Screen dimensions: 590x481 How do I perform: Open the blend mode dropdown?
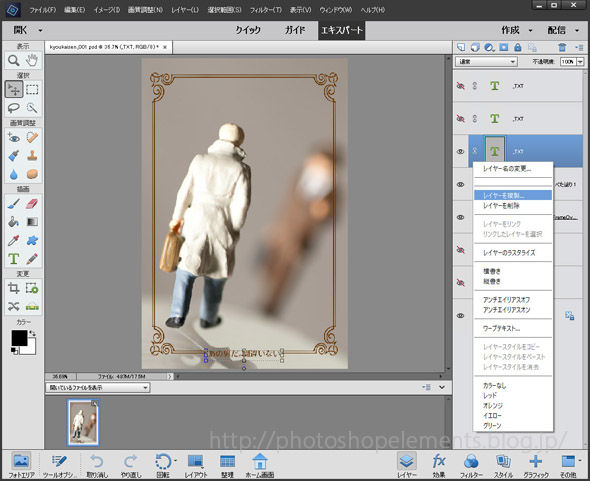pyautogui.click(x=487, y=61)
